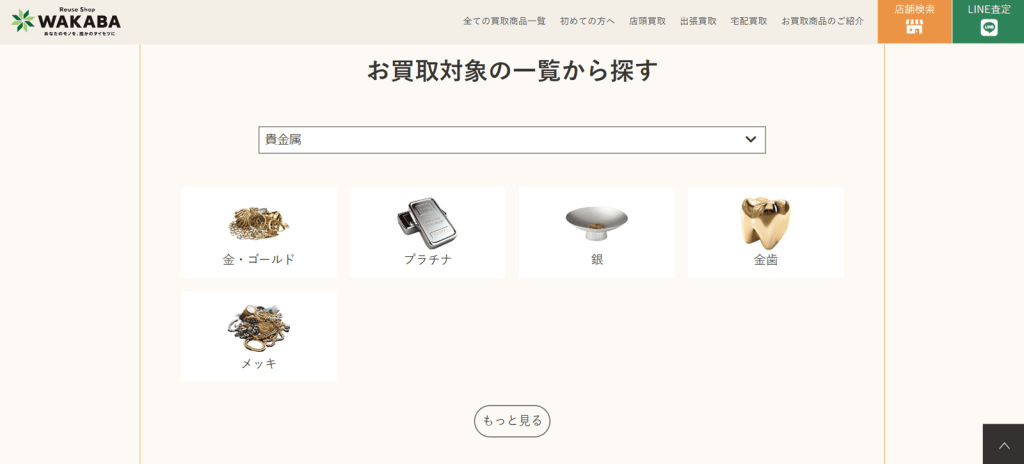This screenshot has width=1024, height=464.
Task: Open the 店頭買取 menu item
Action: tap(647, 21)
